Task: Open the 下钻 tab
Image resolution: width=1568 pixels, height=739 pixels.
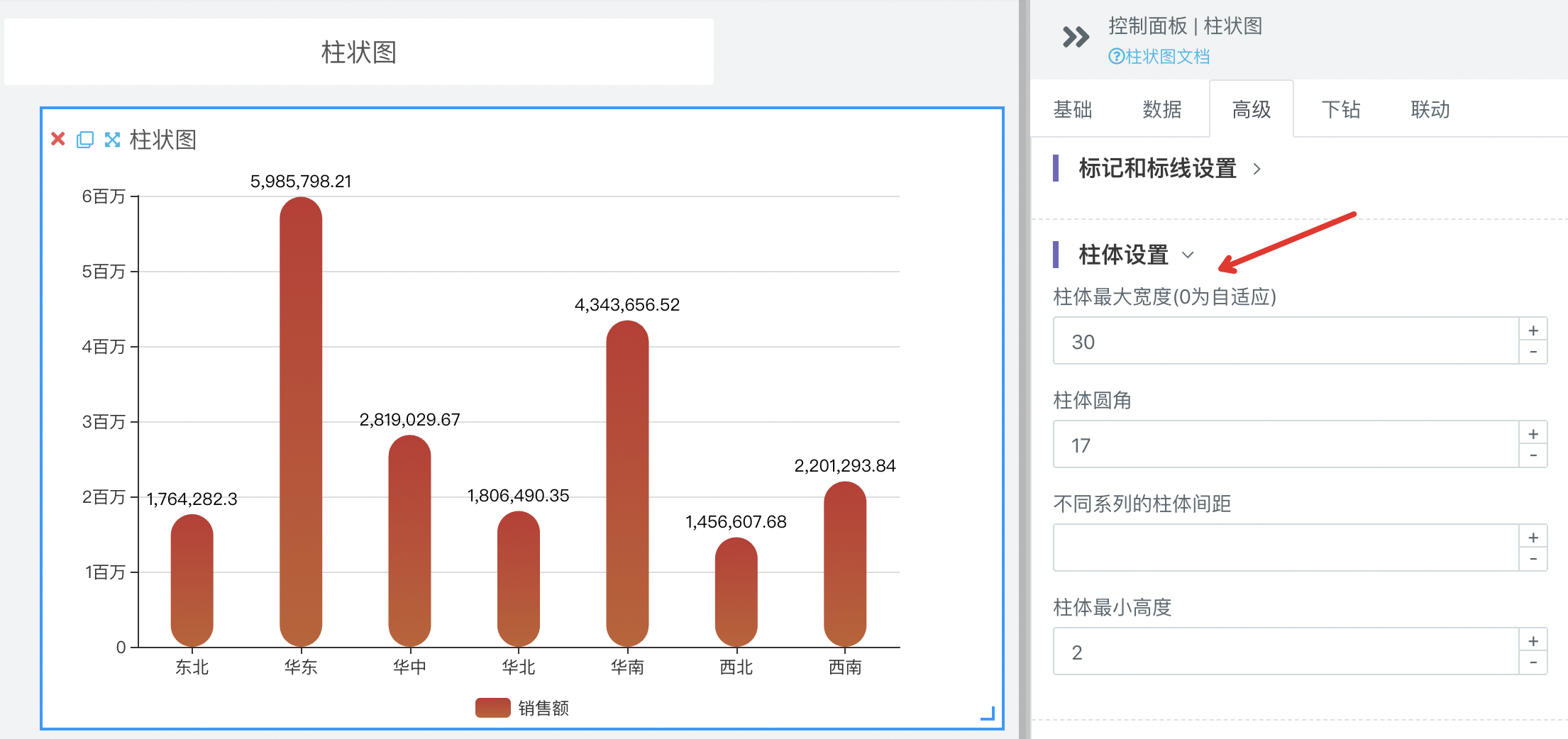Action: [1341, 109]
